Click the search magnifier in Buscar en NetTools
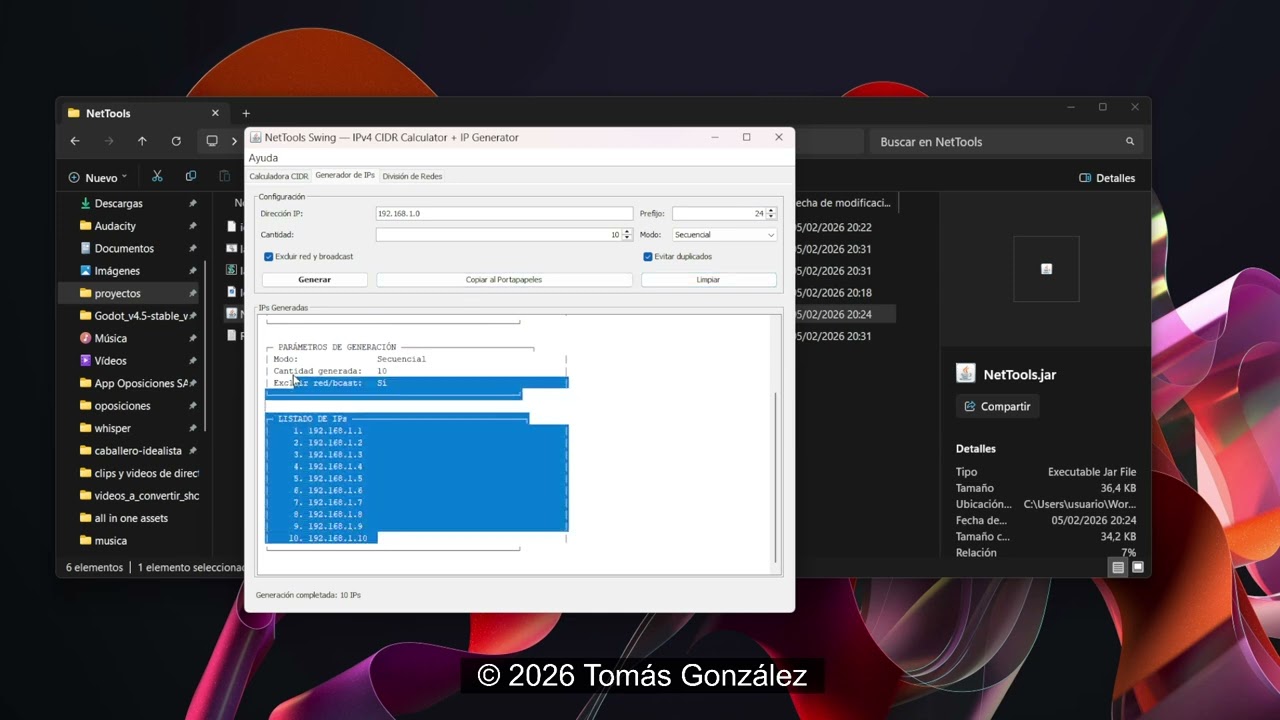 tap(1130, 142)
